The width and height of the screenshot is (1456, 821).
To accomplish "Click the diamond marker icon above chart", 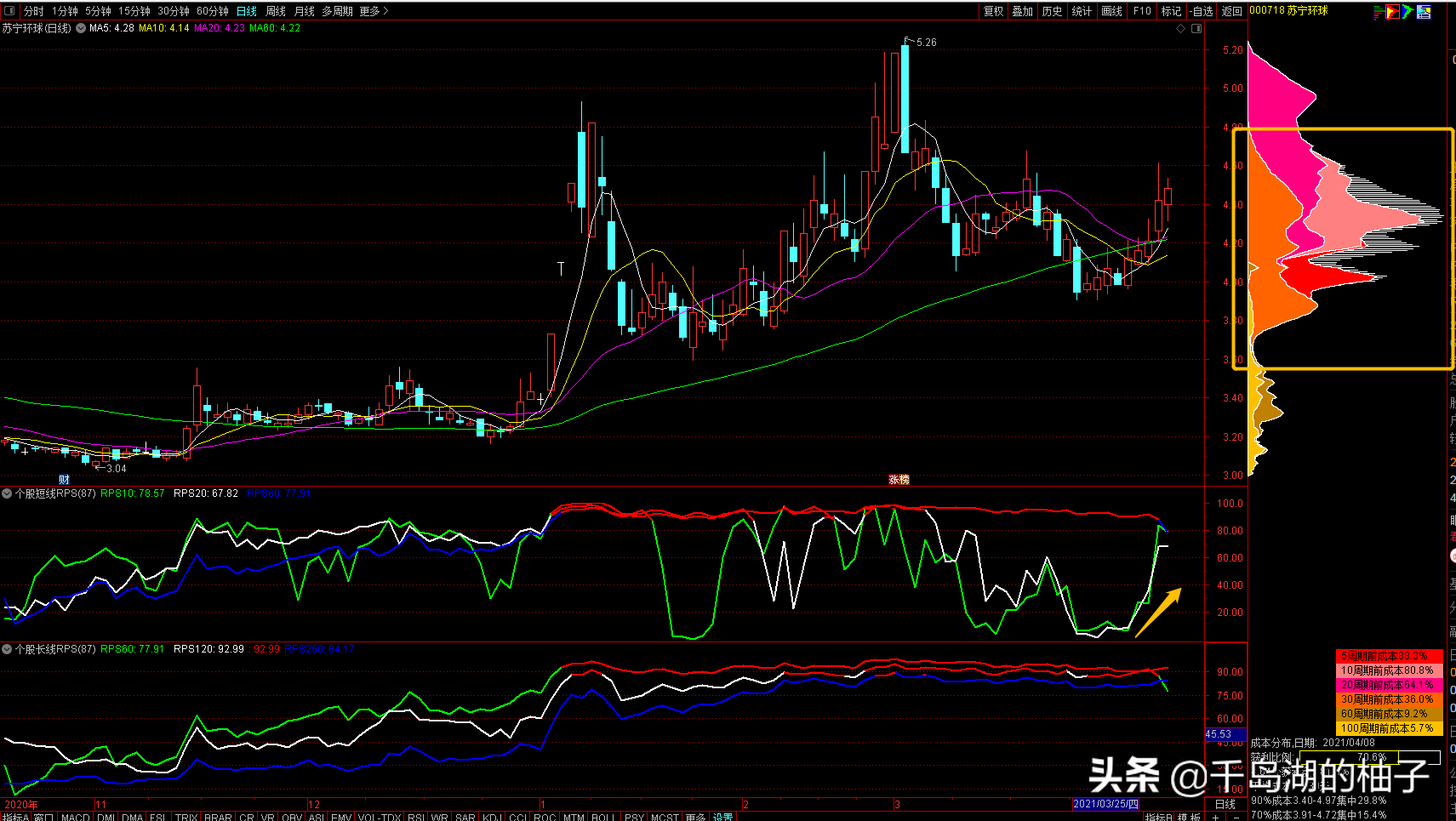I will click(1180, 29).
